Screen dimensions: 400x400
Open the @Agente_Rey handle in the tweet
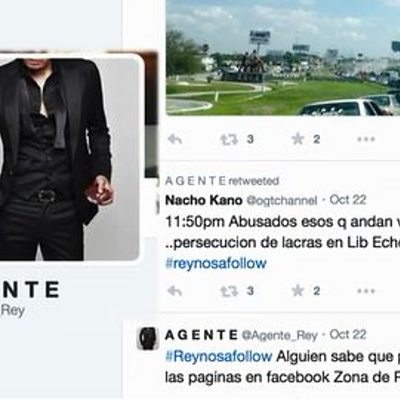point(279,335)
